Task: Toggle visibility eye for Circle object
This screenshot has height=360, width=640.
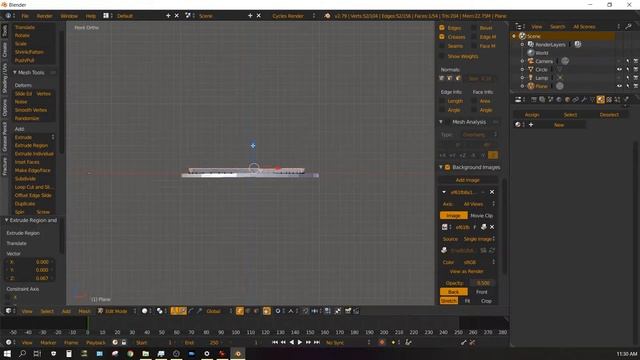Action: [x=619, y=69]
